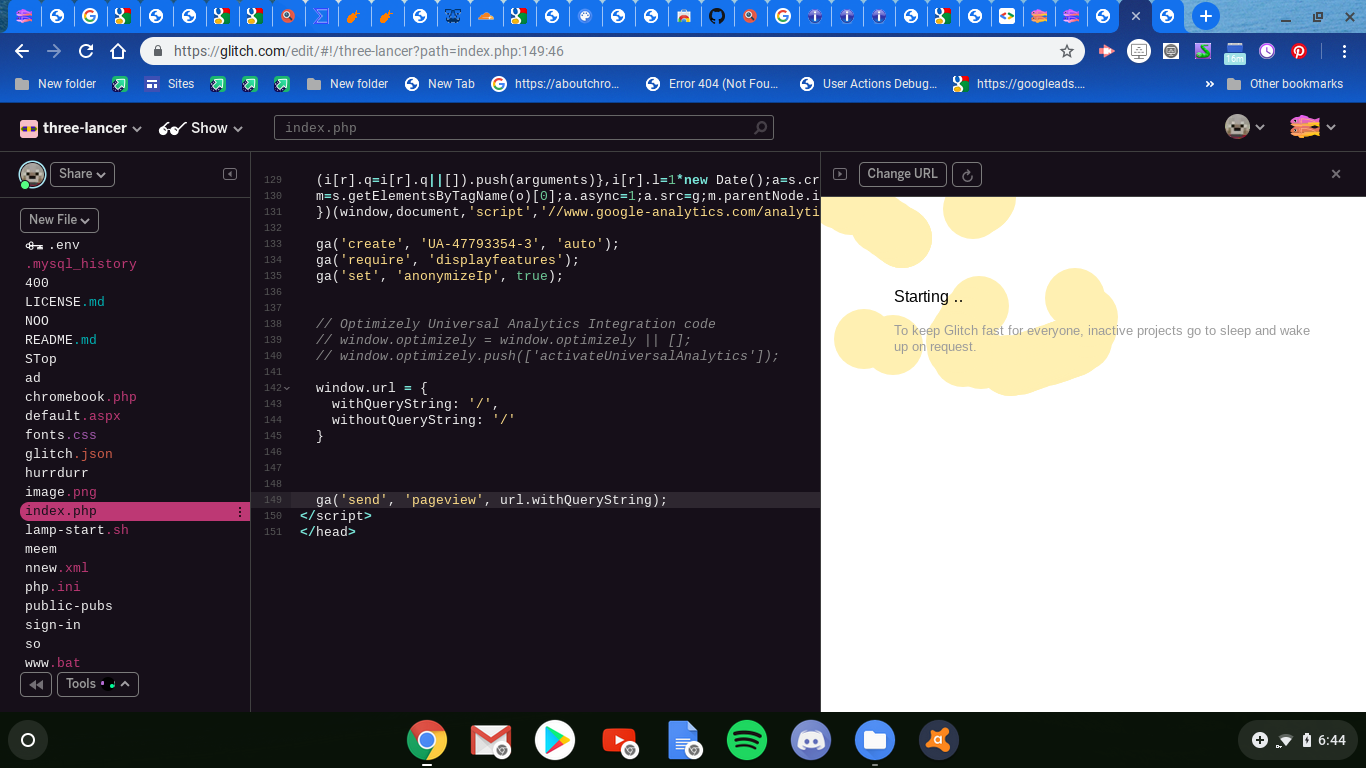This screenshot has width=1366, height=768.
Task: Open the Pinterest extension icon
Action: tap(1299, 51)
